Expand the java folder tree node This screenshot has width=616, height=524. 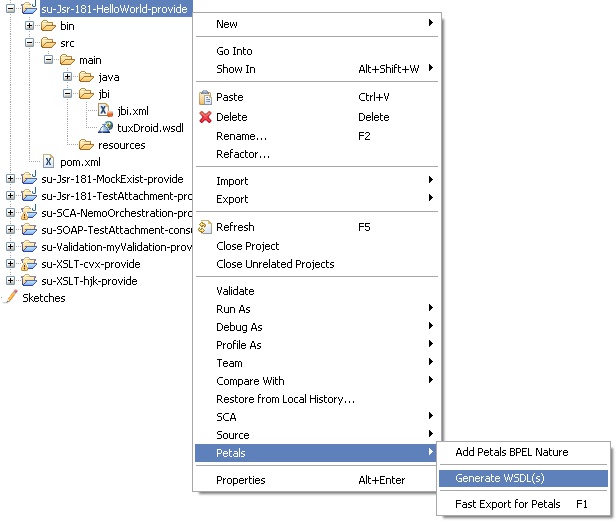coord(67,77)
